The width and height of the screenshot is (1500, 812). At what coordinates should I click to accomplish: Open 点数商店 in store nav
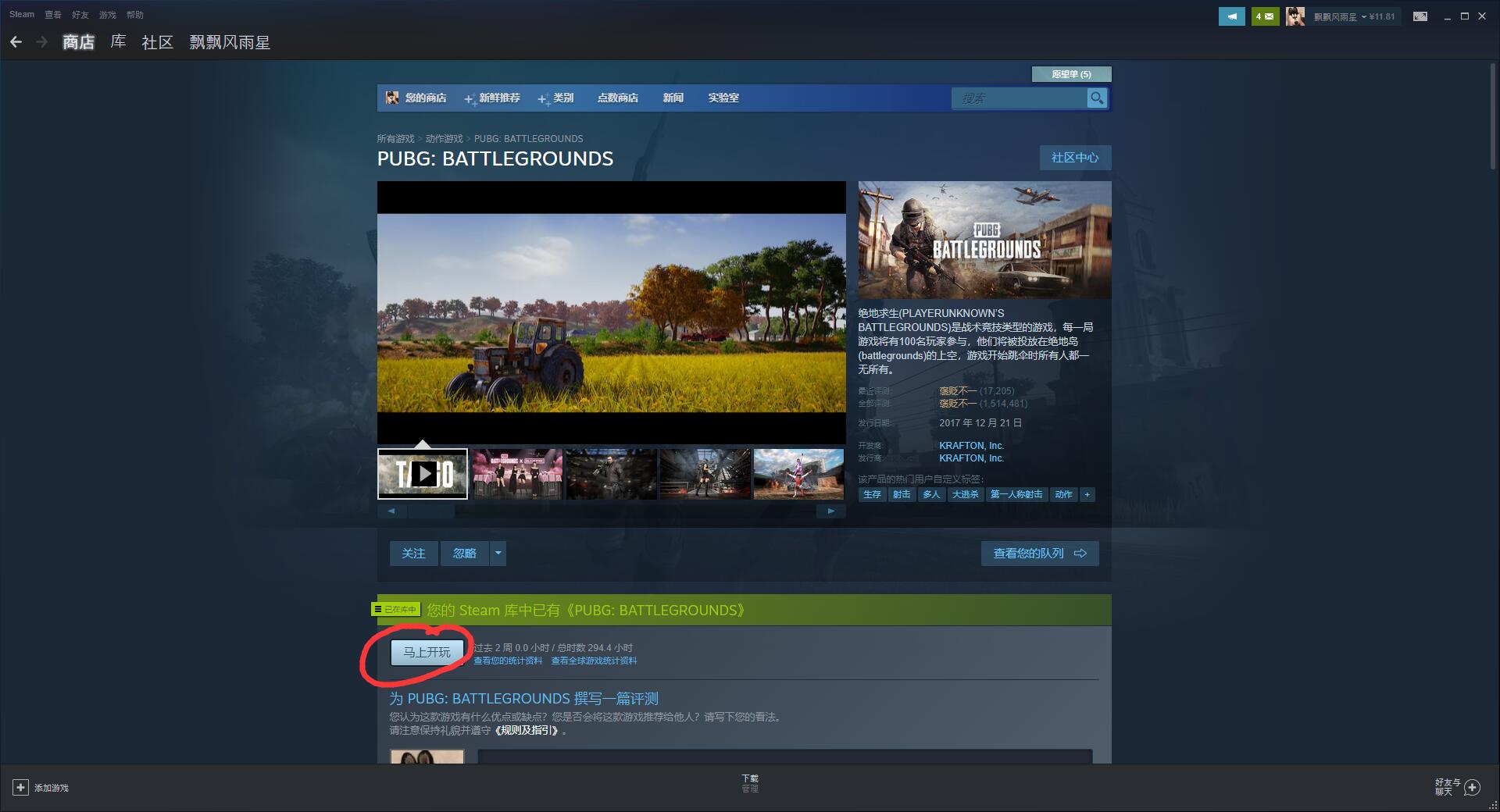618,98
